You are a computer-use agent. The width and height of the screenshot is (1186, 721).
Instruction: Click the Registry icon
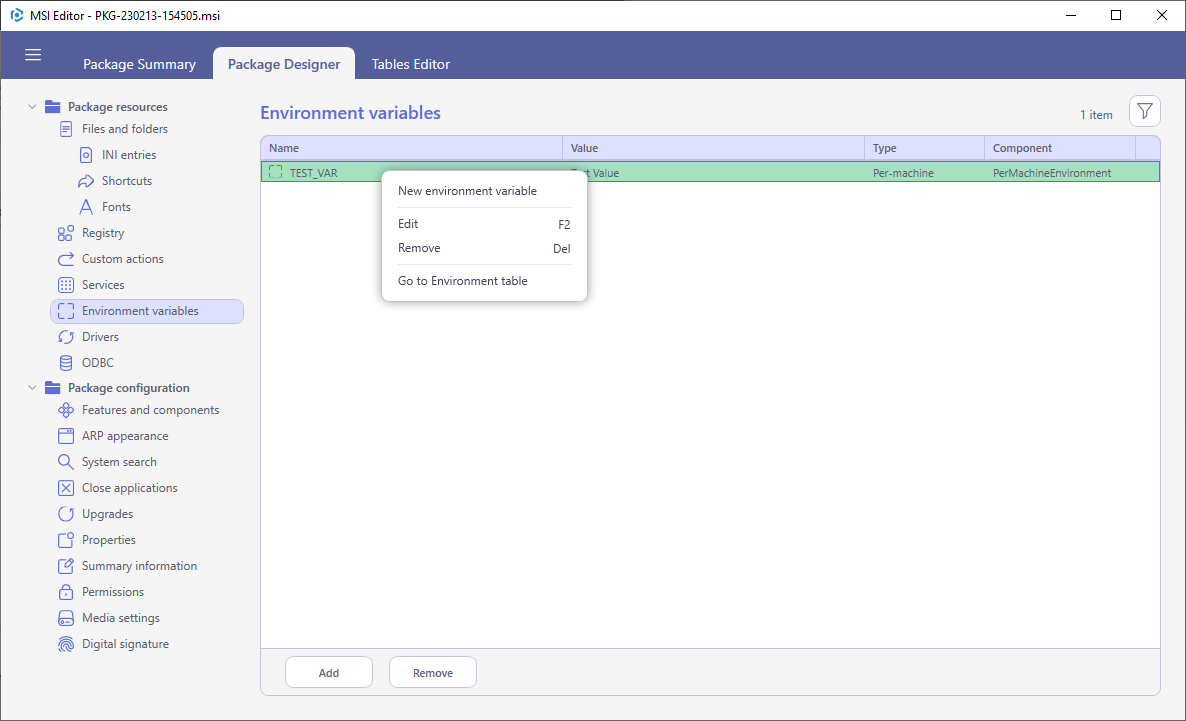coord(66,233)
